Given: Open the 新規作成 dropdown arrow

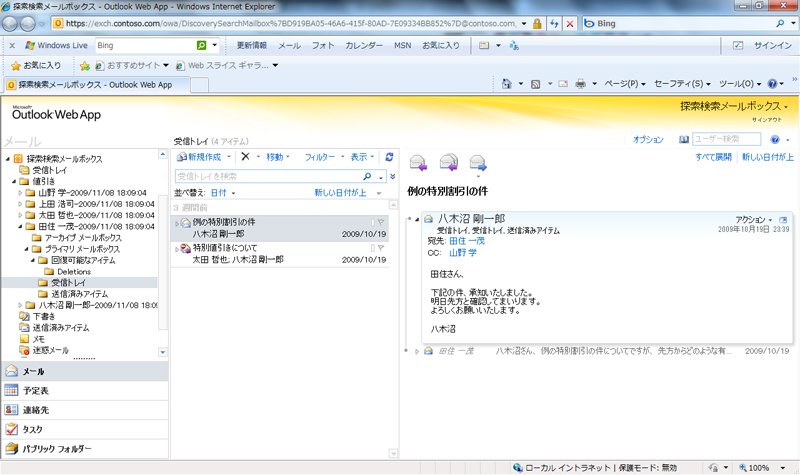Looking at the screenshot, I should click(229, 157).
